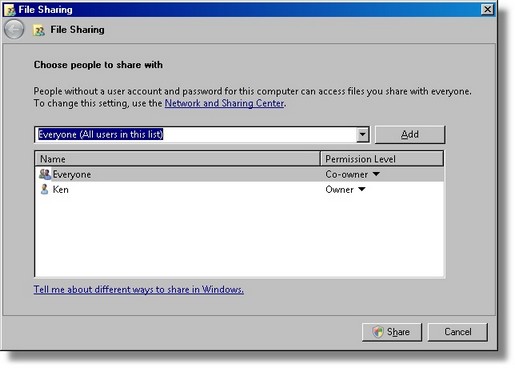Click the Permission Level column header

coord(382,159)
